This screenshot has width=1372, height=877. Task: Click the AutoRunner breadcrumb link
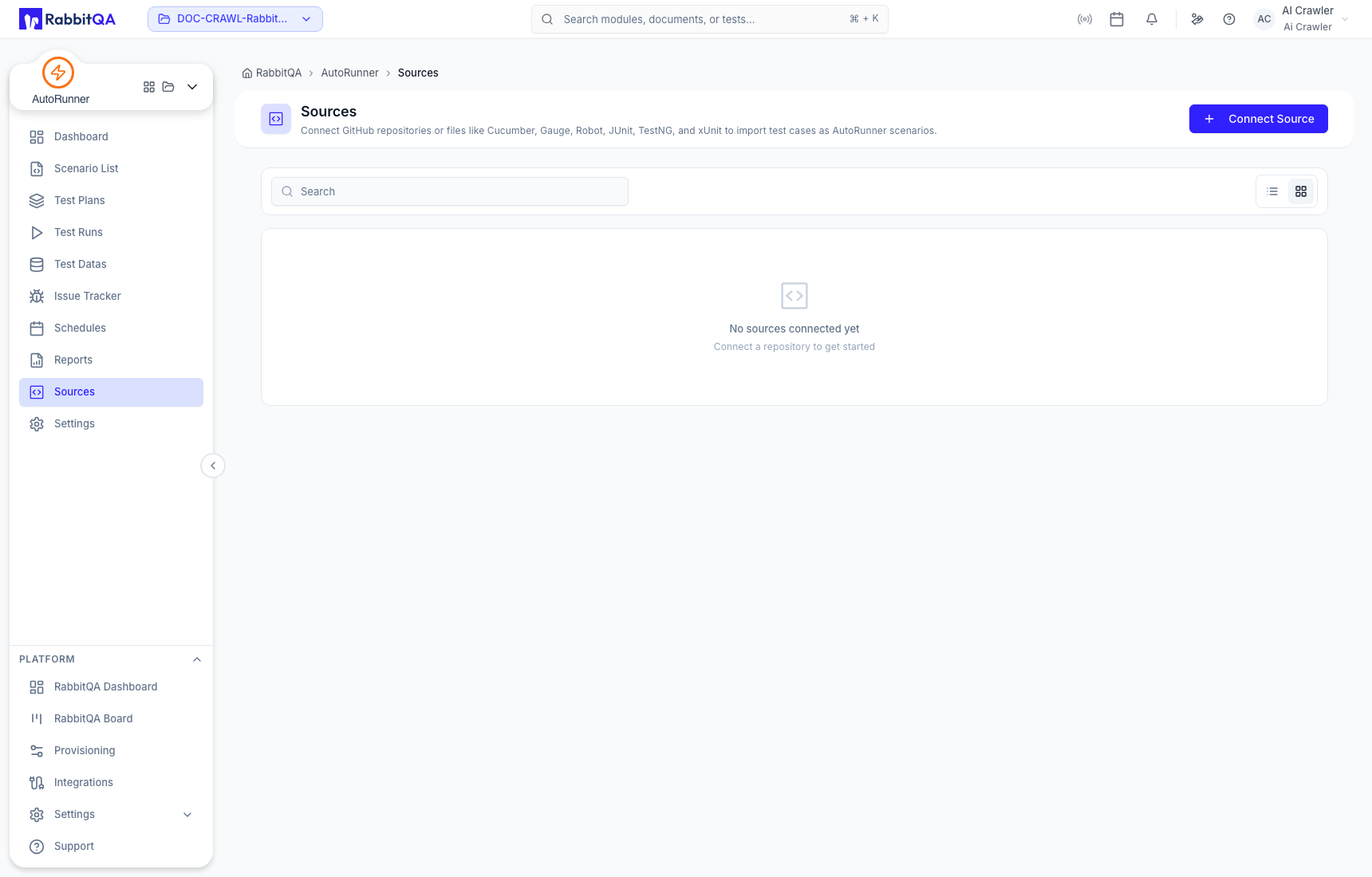(349, 73)
